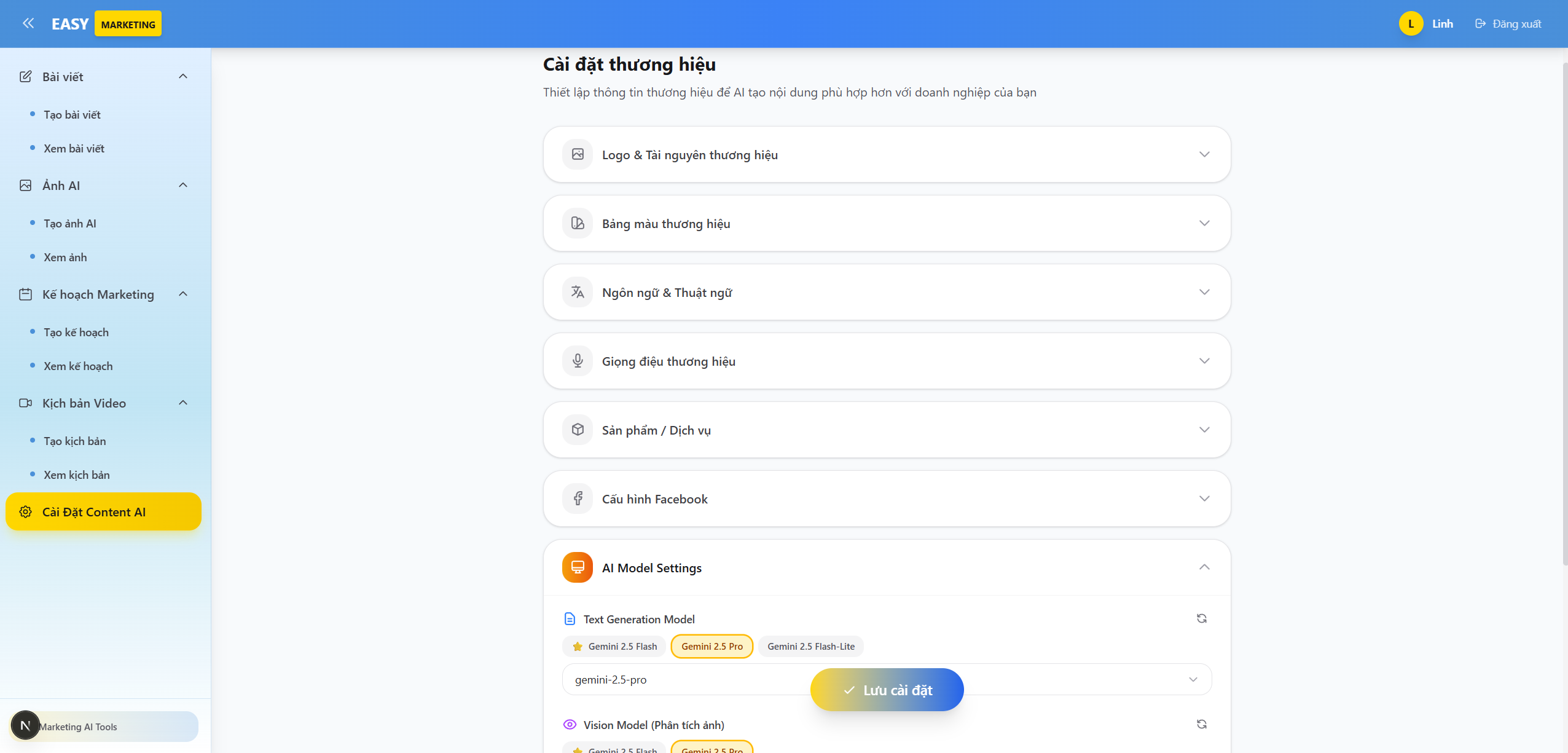Click the Vision Model refresh icon
Screen dimensions: 1568x753
(1201, 724)
